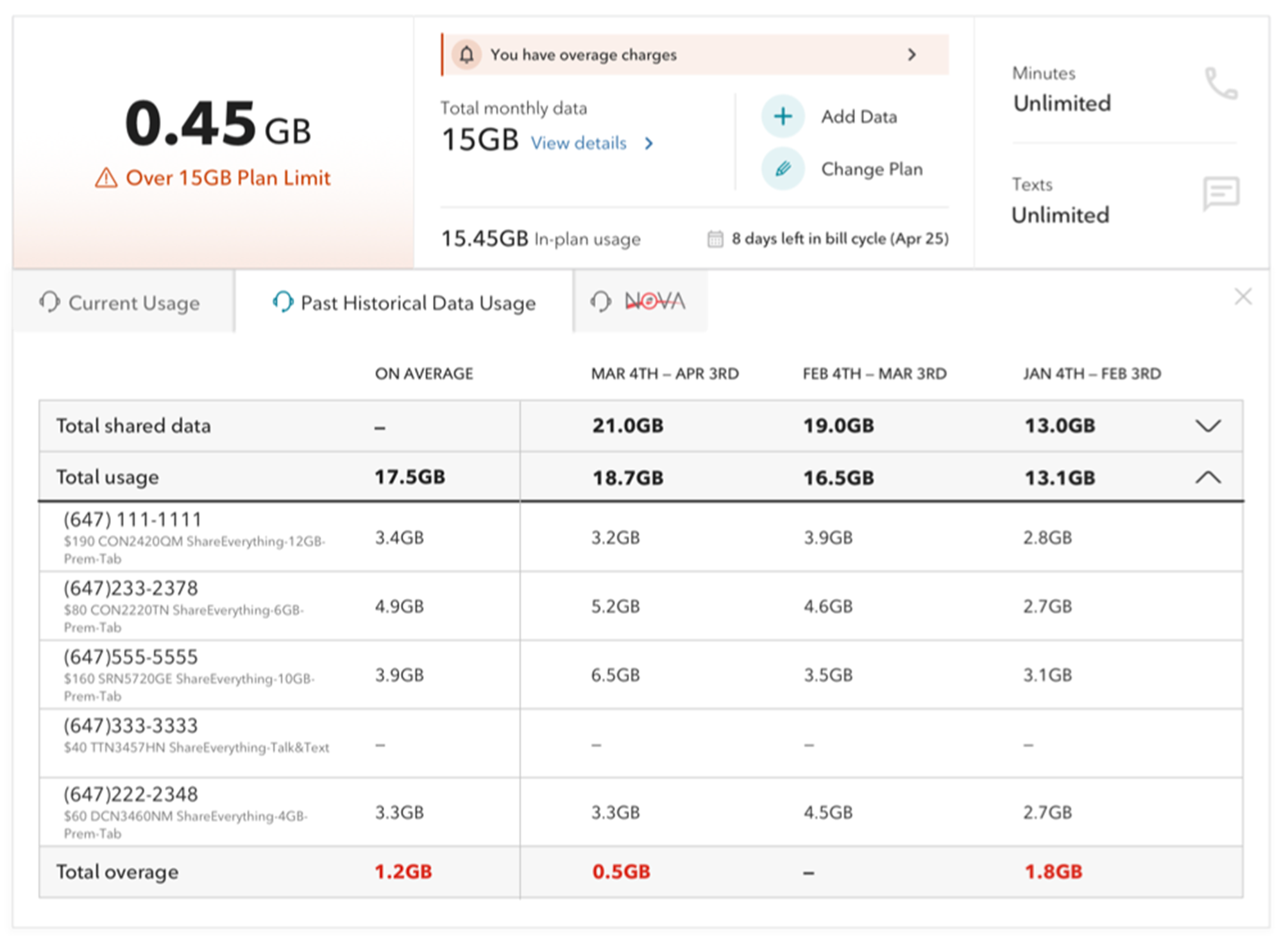
Task: Click the warning triangle over plan limit
Action: pyautogui.click(x=106, y=178)
